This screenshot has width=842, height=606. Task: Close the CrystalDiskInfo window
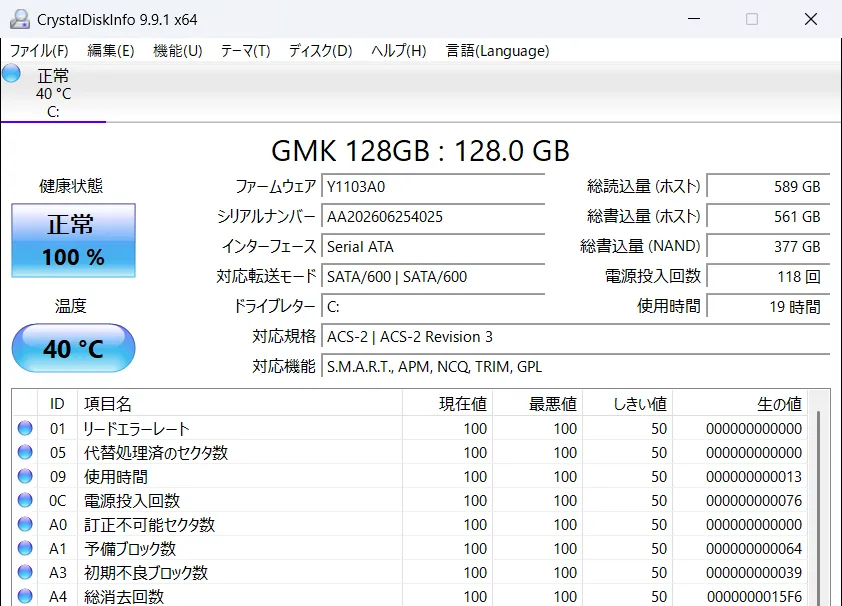(x=811, y=19)
